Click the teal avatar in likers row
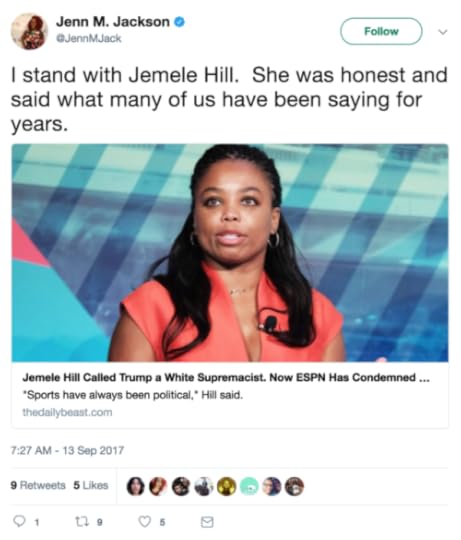The height and width of the screenshot is (540, 461). [249, 486]
